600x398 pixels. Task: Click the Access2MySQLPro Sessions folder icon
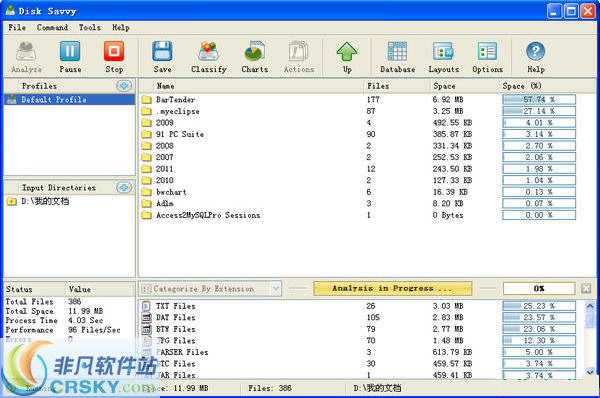[146, 215]
